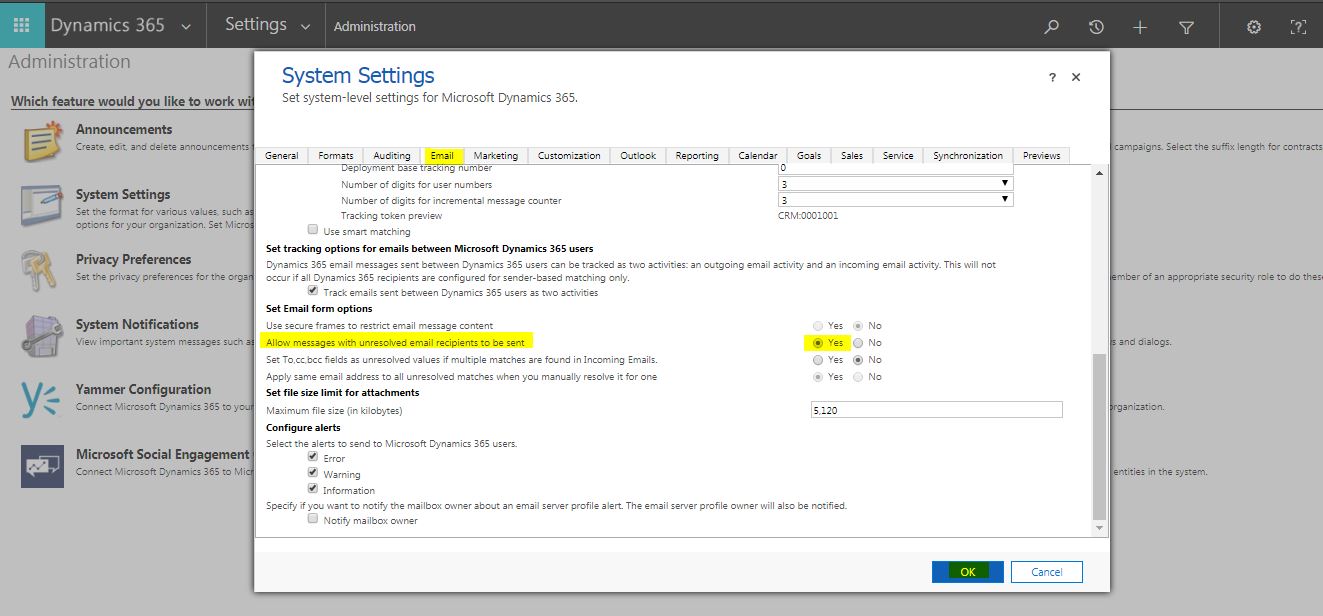The image size is (1323, 616).
Task: Click the scrollbar down arrow in dialog
Action: click(1101, 528)
